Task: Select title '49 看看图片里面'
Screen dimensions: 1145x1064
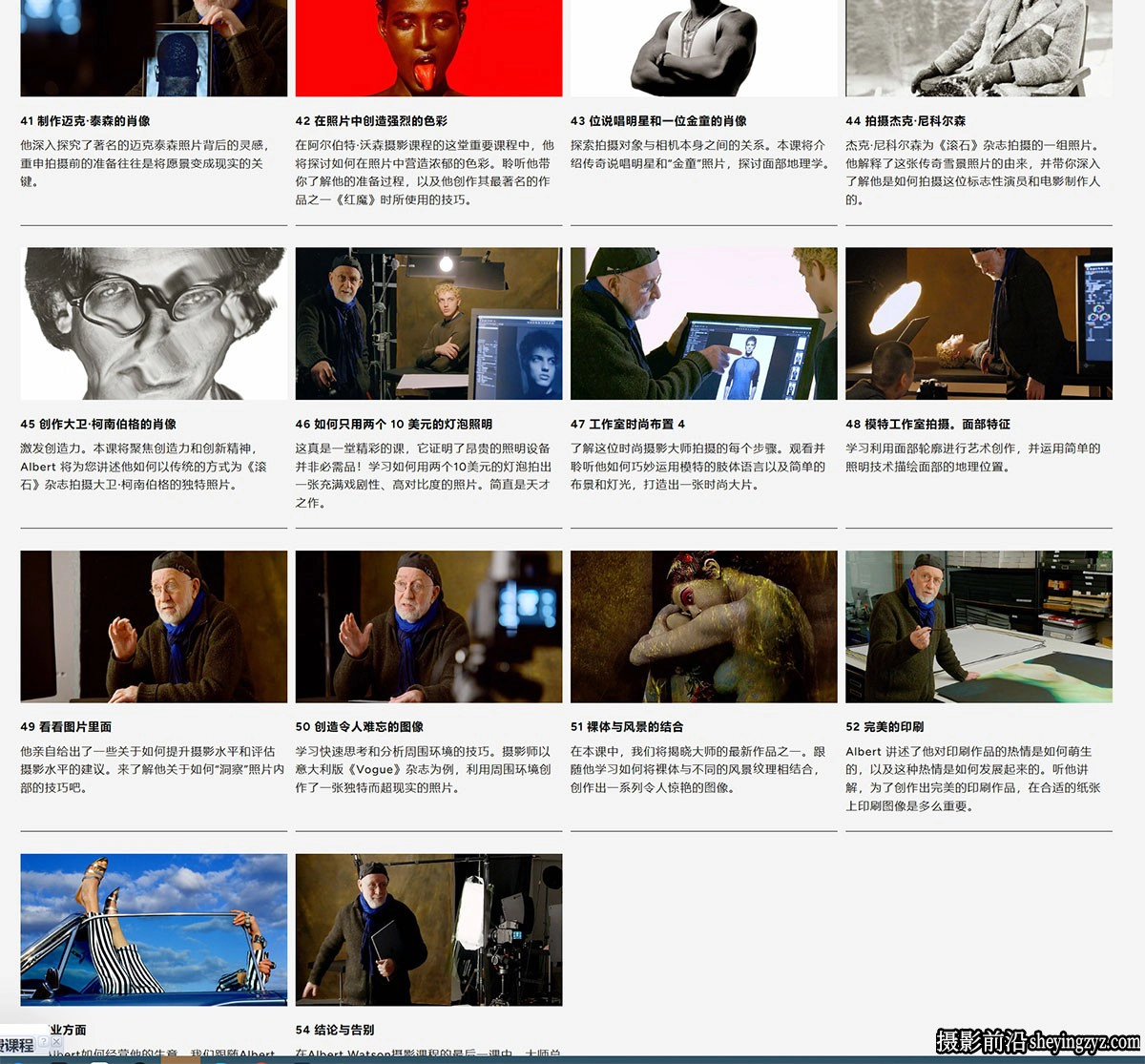Action: click(66, 727)
